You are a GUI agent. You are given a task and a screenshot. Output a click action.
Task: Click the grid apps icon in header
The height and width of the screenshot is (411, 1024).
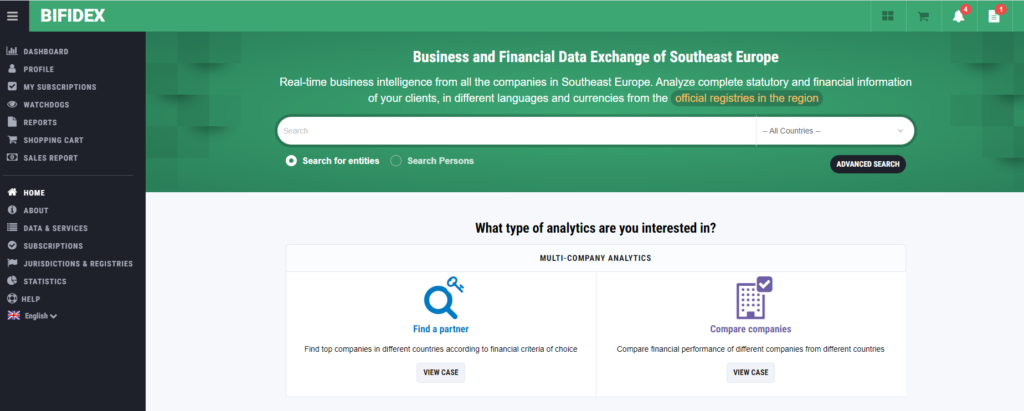pyautogui.click(x=888, y=16)
